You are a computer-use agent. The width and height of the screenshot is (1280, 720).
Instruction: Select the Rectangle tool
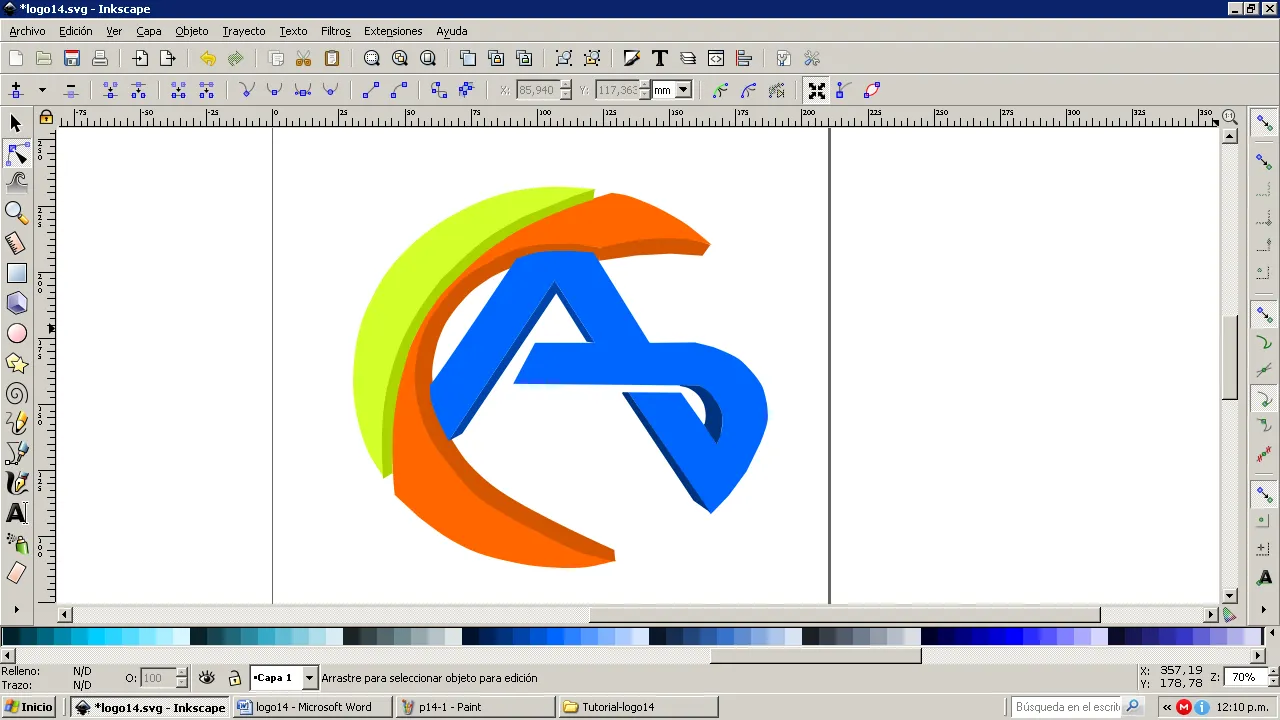click(16, 273)
